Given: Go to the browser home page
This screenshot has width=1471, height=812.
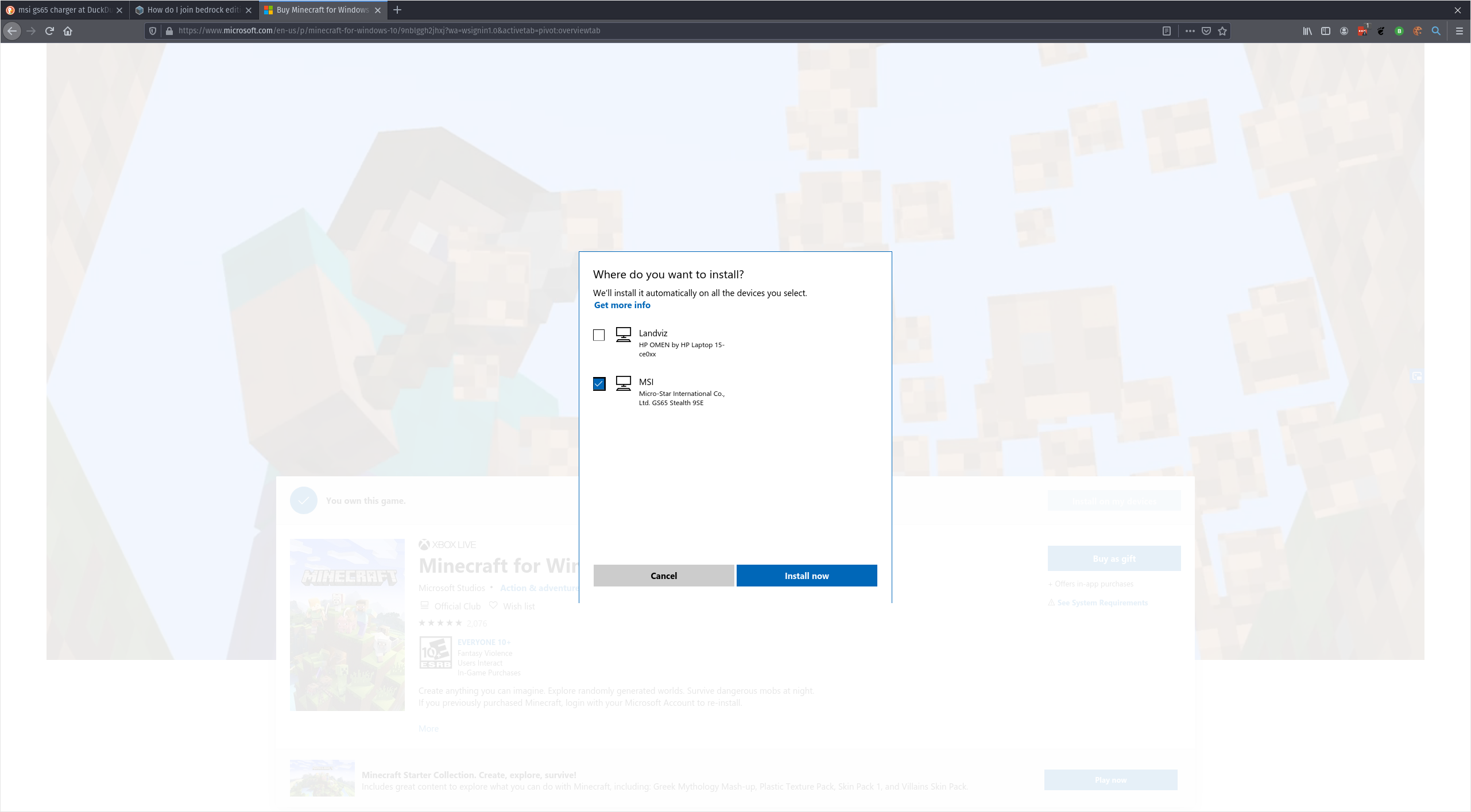Looking at the screenshot, I should [68, 31].
